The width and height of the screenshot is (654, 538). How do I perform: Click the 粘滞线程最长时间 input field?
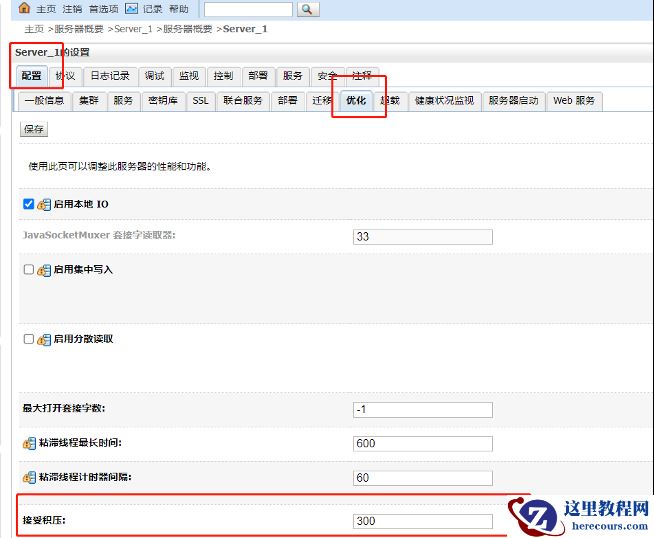coord(423,444)
